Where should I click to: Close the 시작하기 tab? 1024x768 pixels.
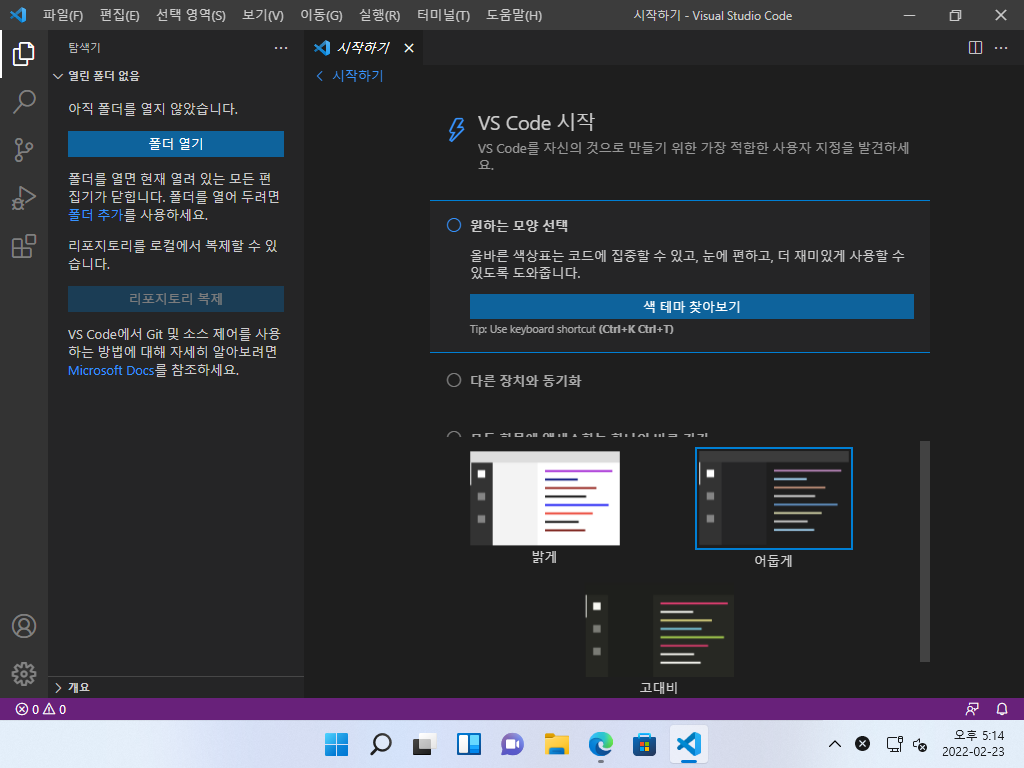[409, 48]
